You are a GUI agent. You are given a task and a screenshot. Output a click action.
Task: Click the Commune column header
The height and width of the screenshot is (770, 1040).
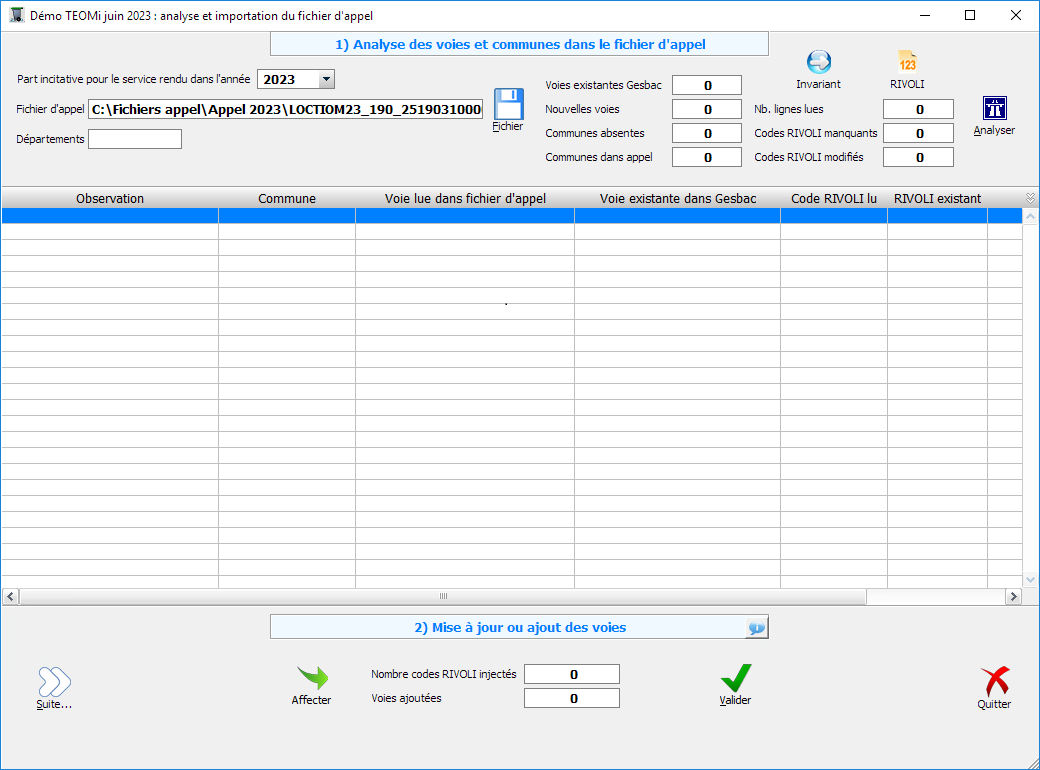tap(287, 199)
